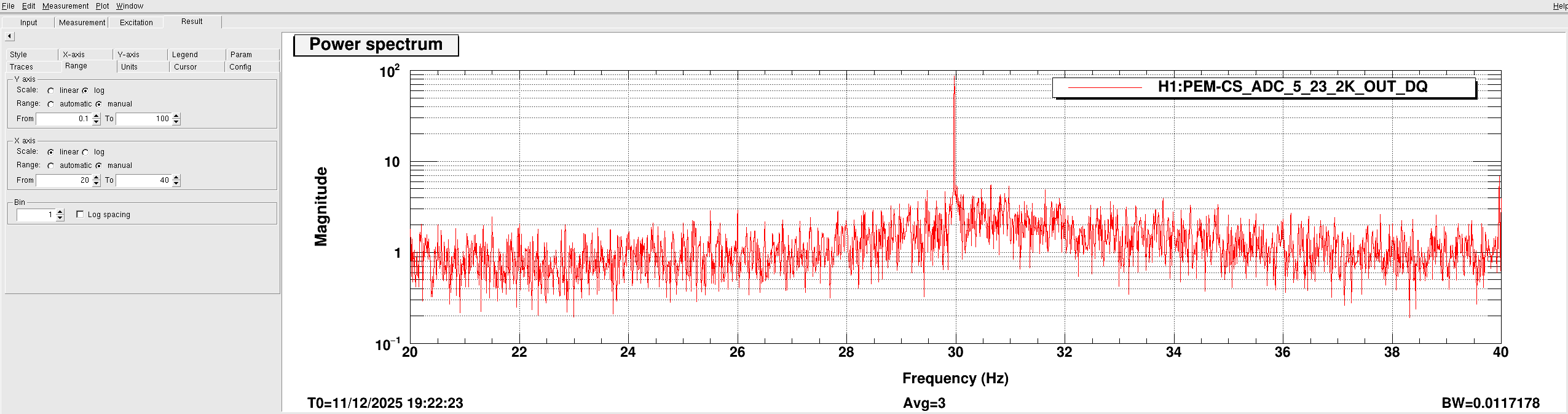Go to the Cursor options tab
Screen dimensions: 1568x414
tap(185, 67)
